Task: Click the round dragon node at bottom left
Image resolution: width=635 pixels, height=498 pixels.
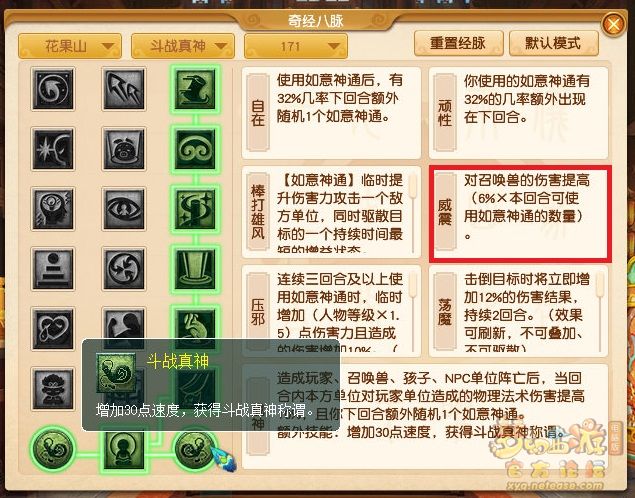Action: pos(53,449)
